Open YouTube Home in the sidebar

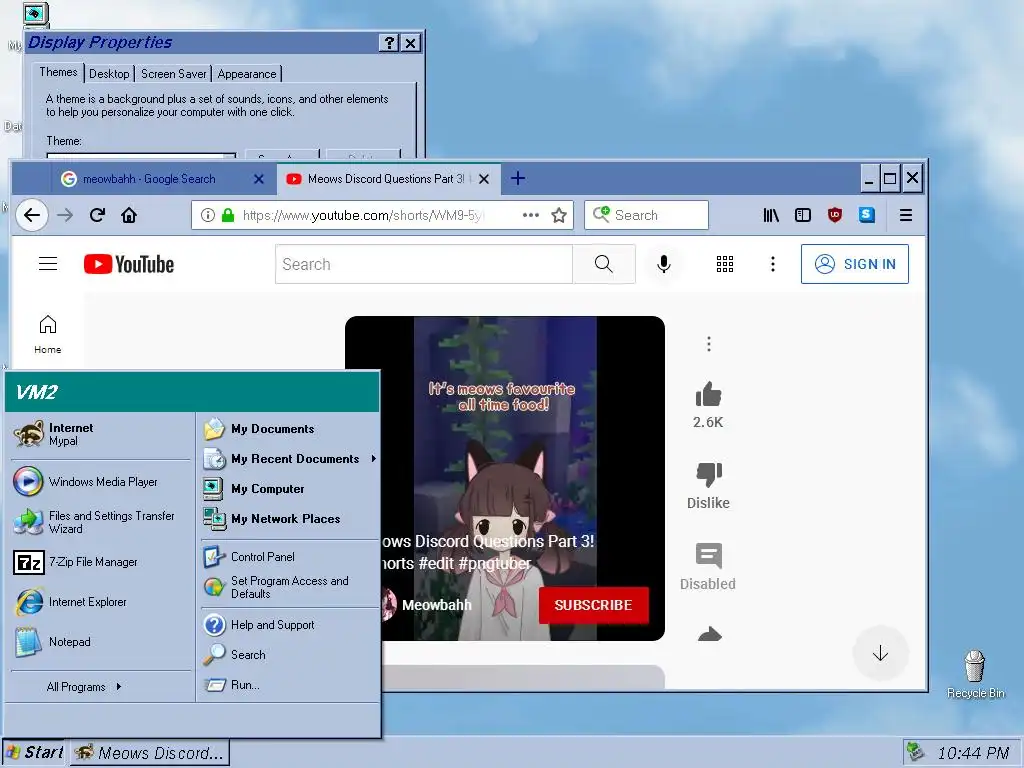tap(48, 334)
